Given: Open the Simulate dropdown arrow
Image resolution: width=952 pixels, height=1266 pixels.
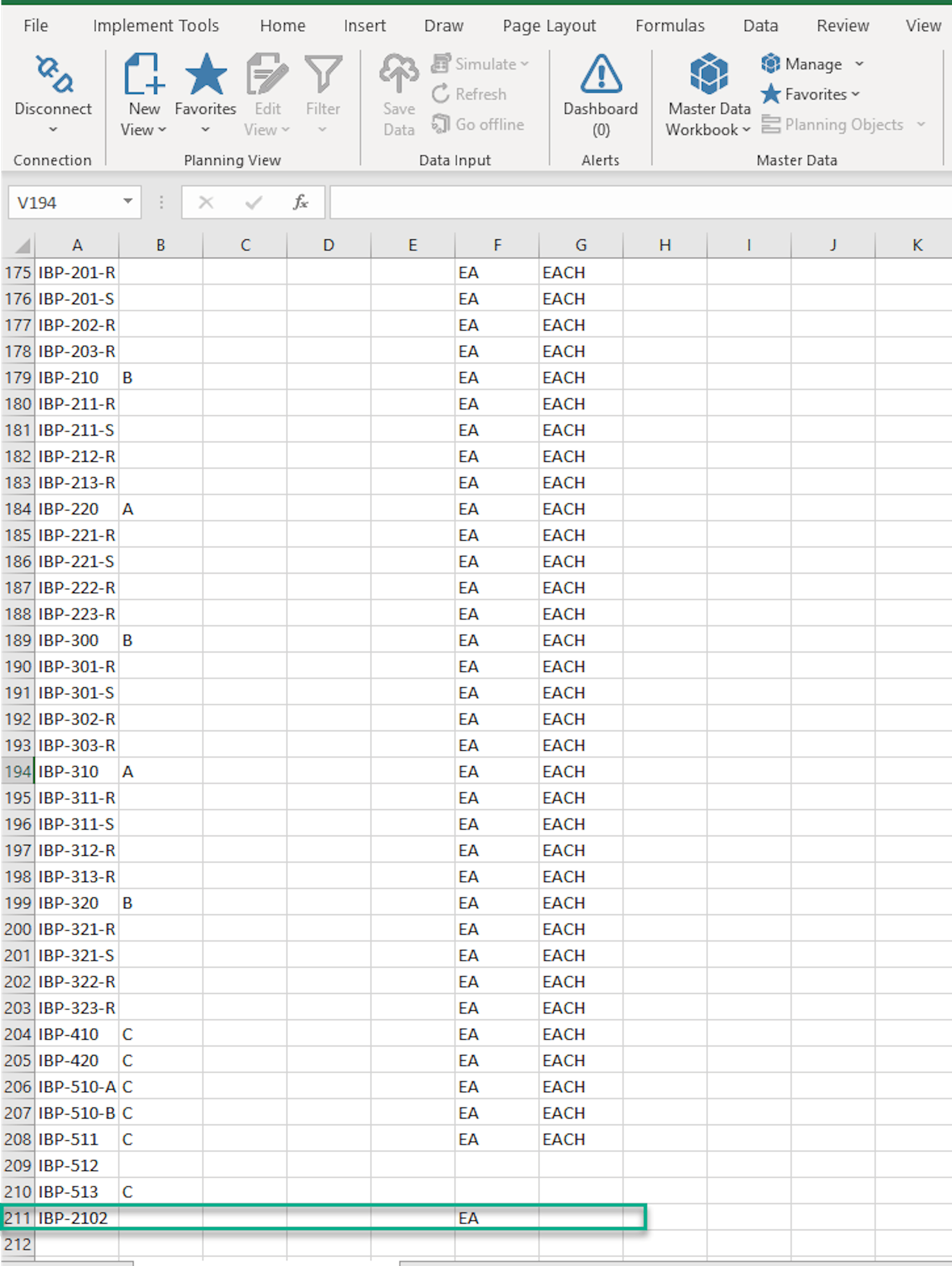Looking at the screenshot, I should pos(525,63).
